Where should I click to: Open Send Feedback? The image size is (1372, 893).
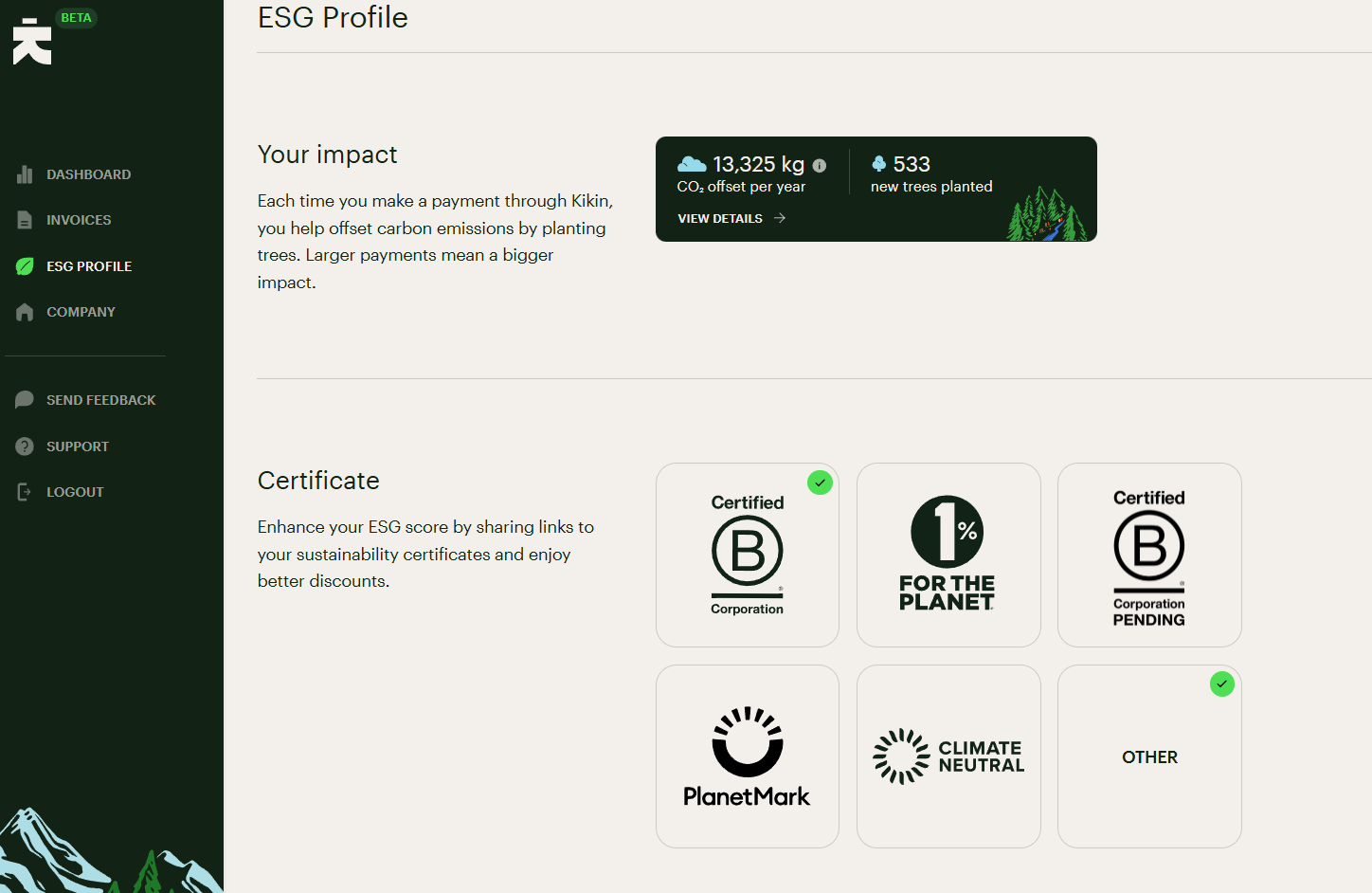(x=101, y=400)
